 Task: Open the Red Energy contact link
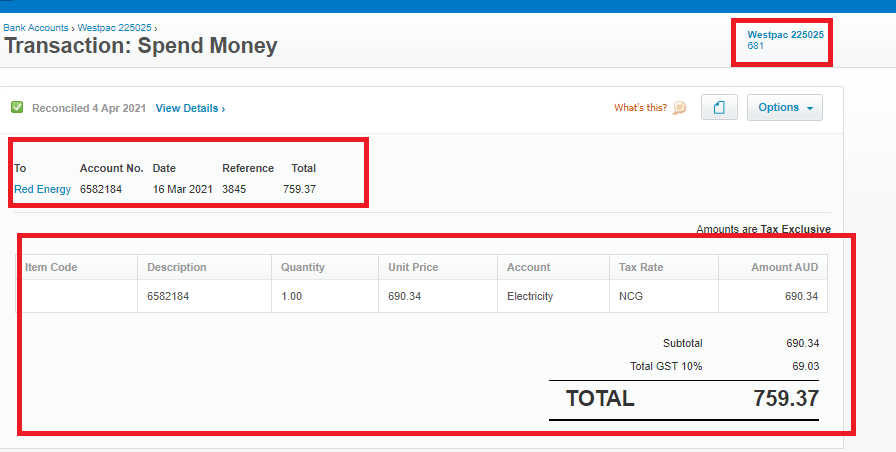(x=42, y=189)
